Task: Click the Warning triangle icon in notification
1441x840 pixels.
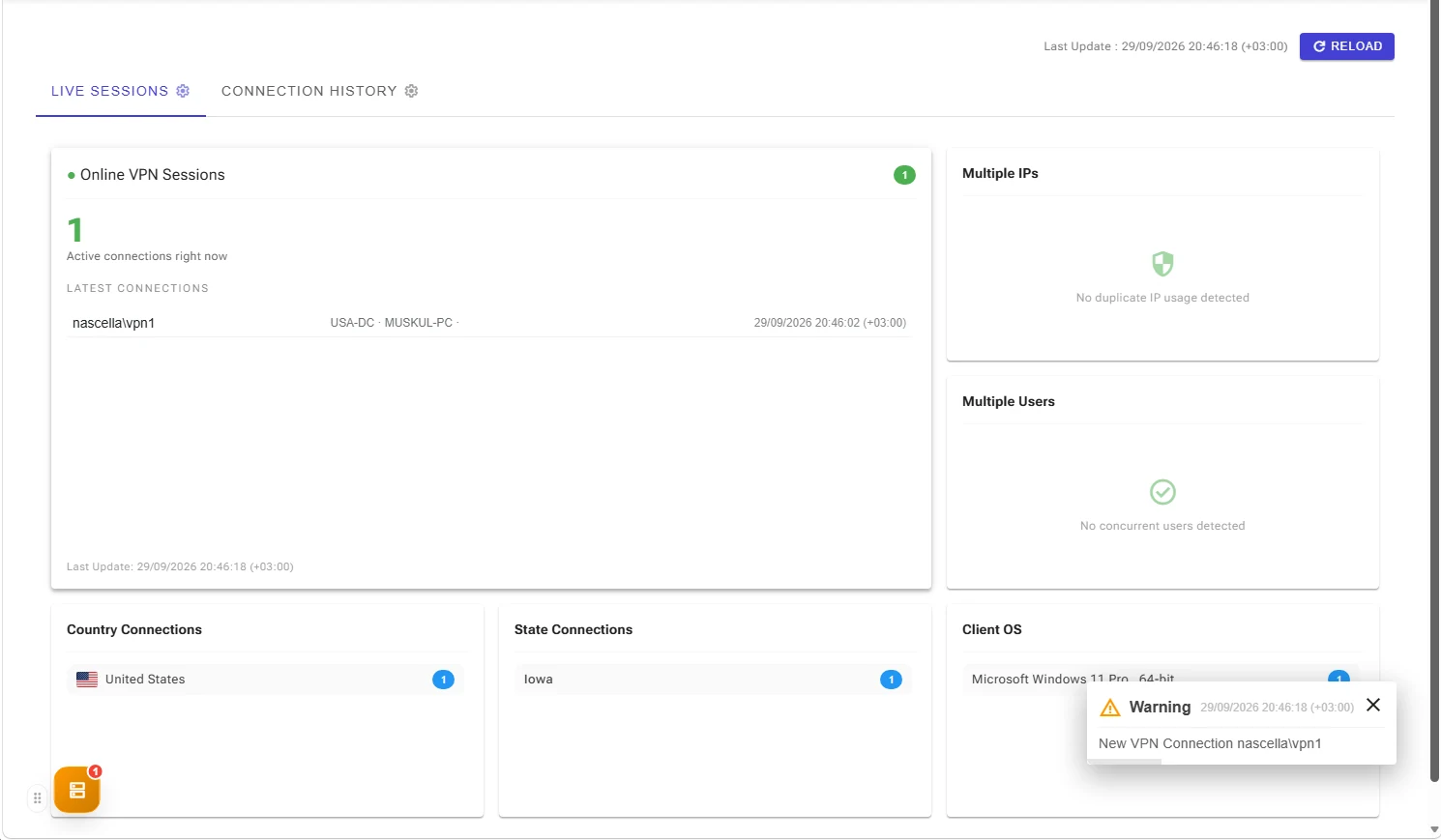Action: (x=1110, y=708)
